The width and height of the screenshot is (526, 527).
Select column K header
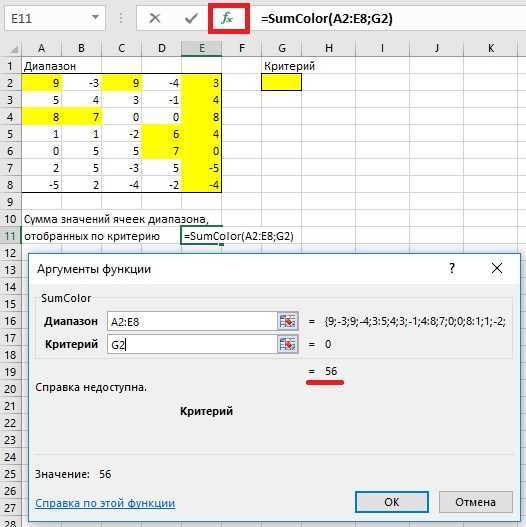coord(490,48)
